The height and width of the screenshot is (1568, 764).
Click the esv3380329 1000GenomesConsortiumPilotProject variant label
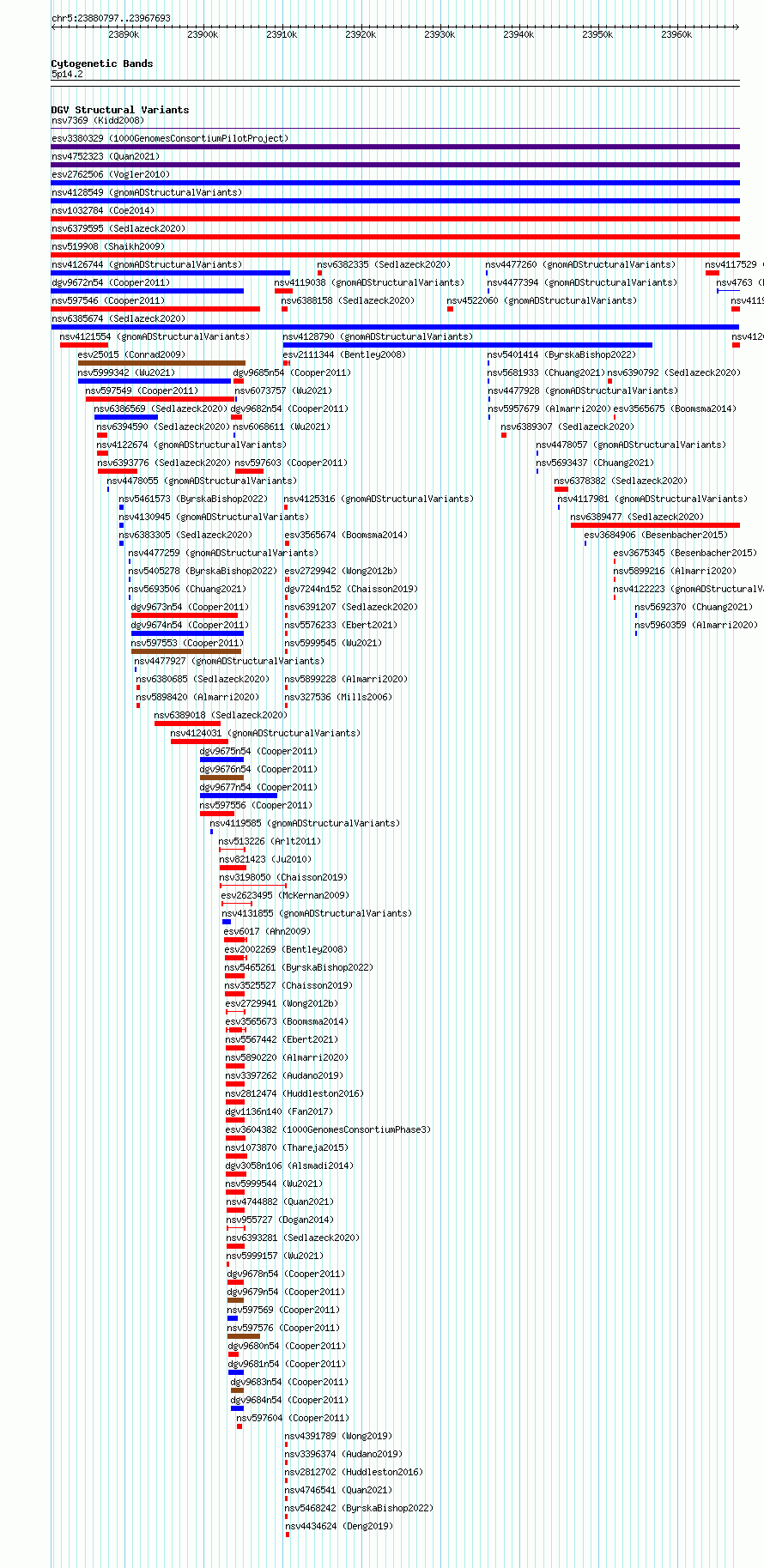pyautogui.click(x=170, y=138)
